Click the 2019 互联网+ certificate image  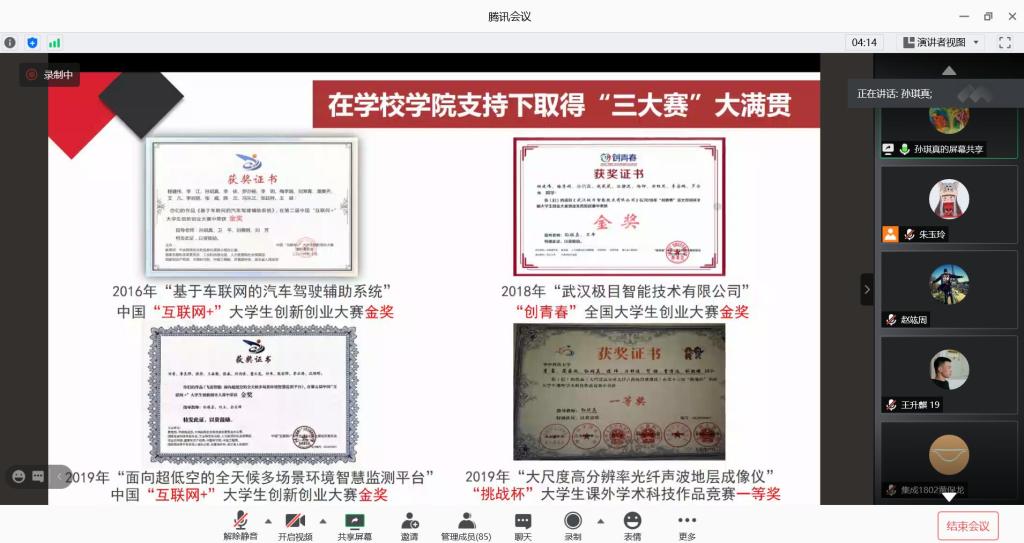pyautogui.click(x=253, y=395)
